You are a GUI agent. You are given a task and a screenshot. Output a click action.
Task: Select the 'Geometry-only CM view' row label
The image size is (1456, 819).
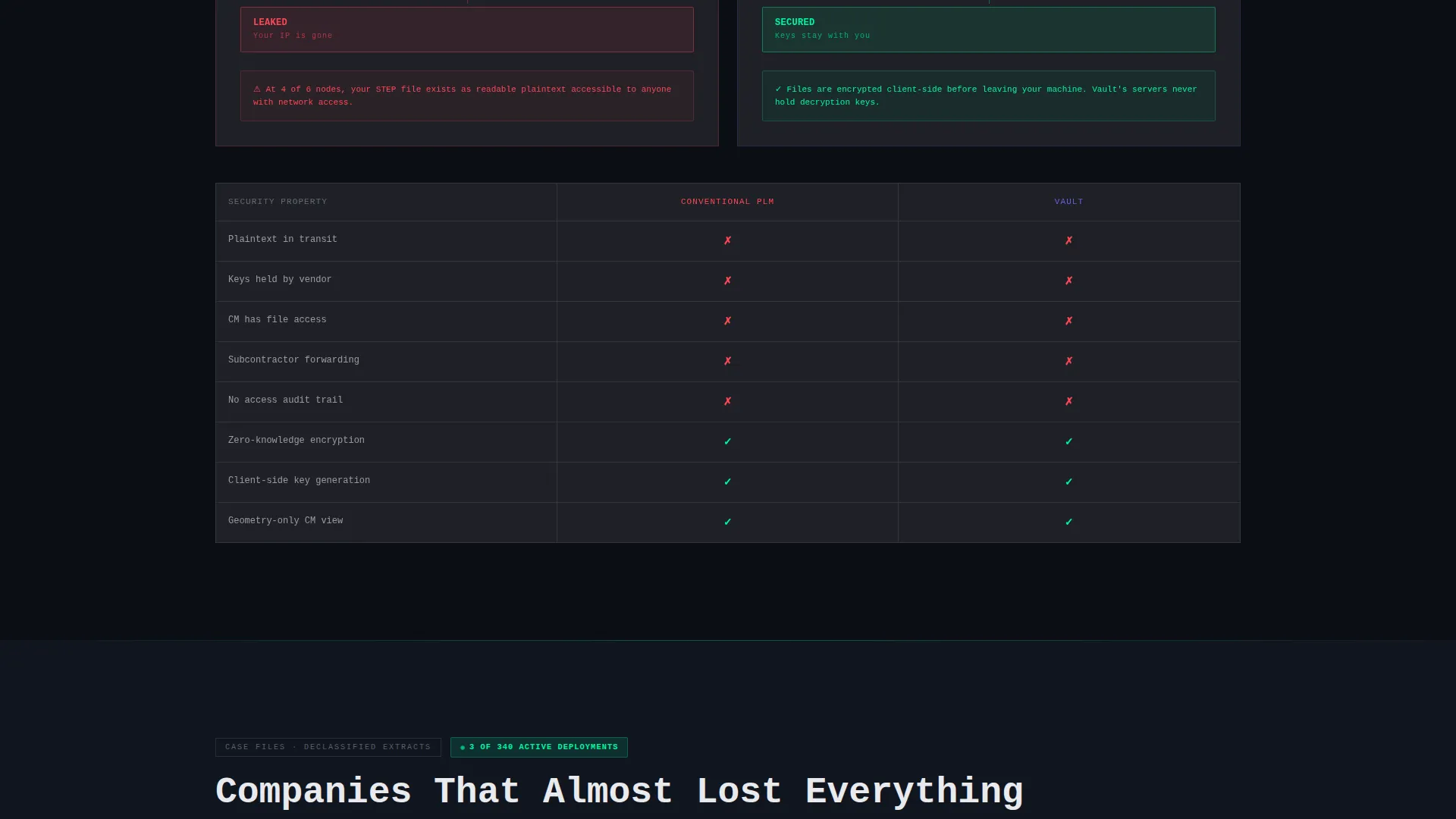[285, 520]
